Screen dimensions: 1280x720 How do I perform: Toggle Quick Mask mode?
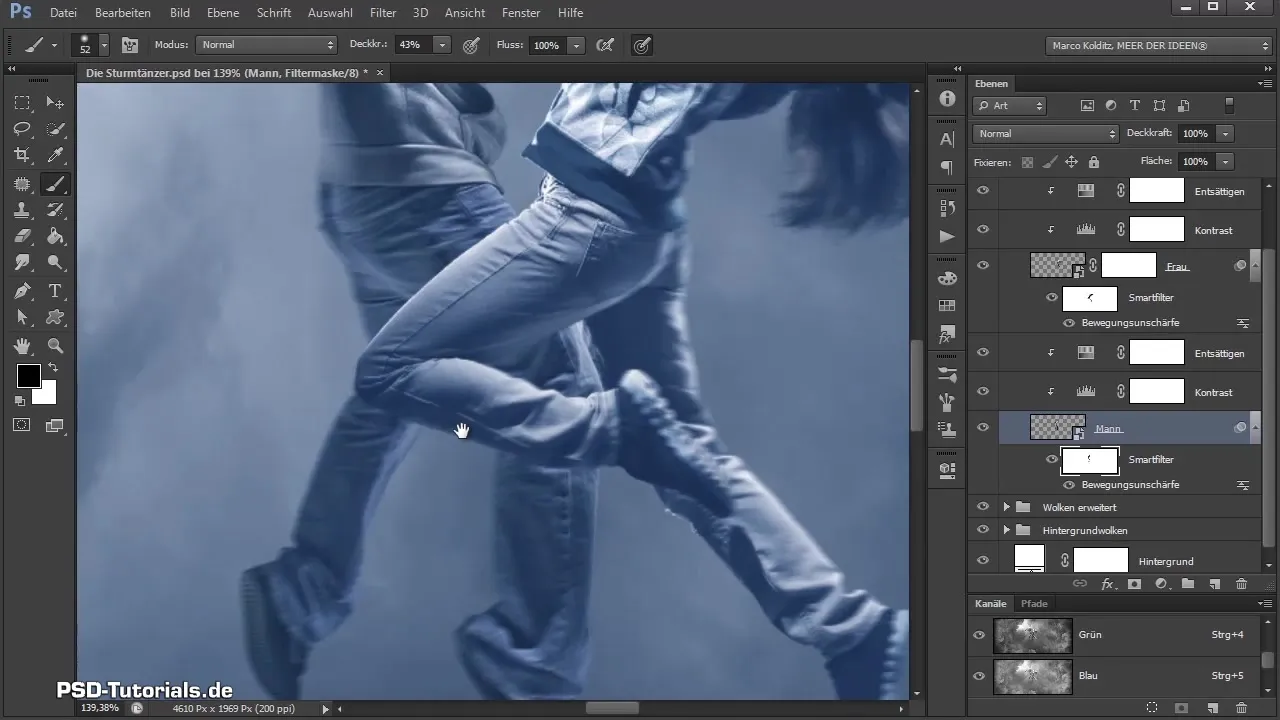pos(22,425)
